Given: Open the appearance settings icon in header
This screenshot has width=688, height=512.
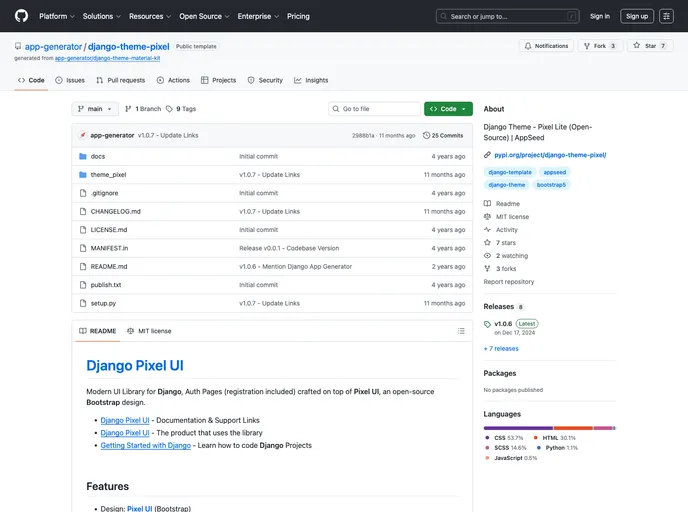Looking at the screenshot, I should 666,16.
